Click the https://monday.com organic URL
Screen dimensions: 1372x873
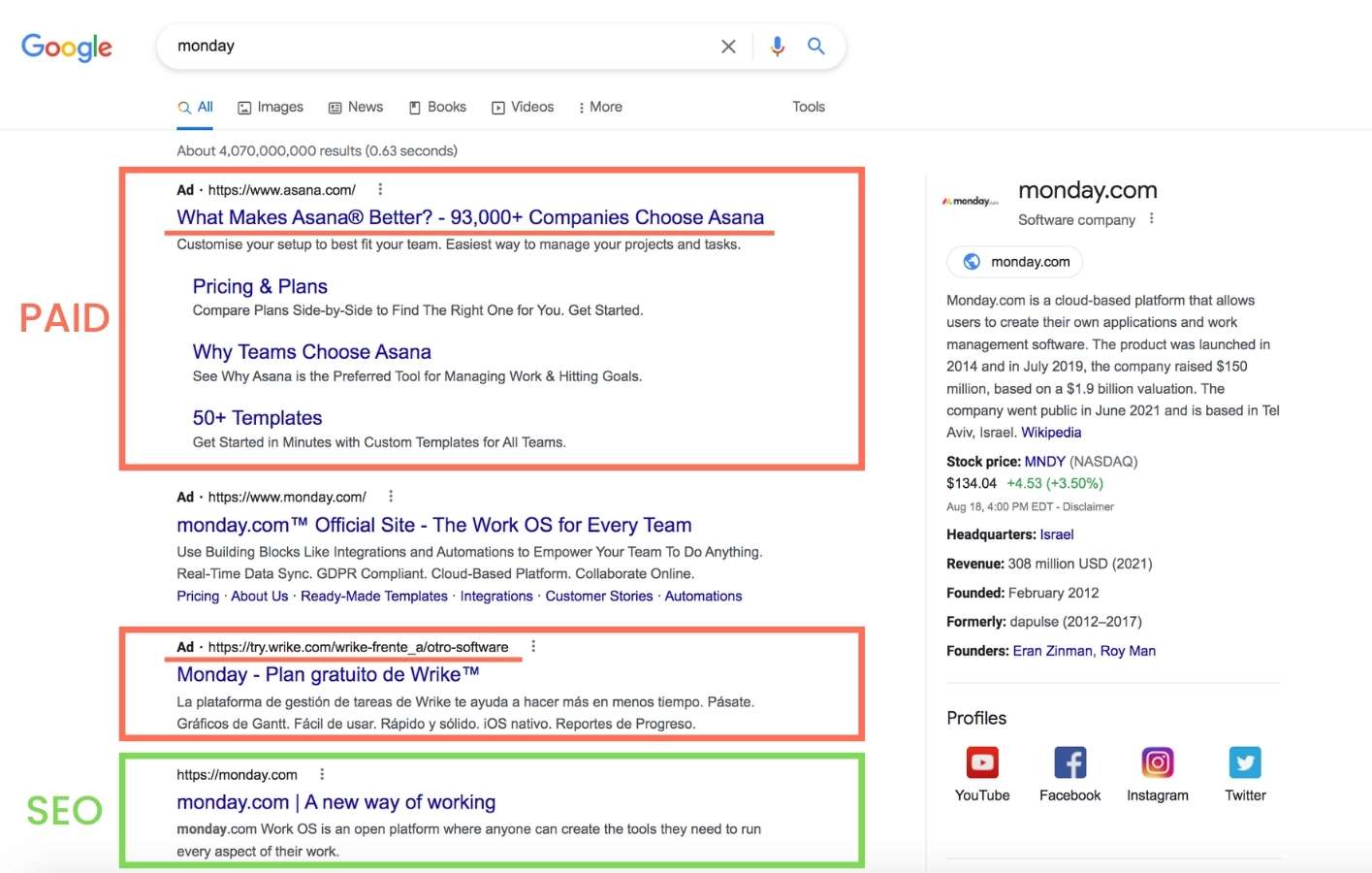click(x=237, y=774)
